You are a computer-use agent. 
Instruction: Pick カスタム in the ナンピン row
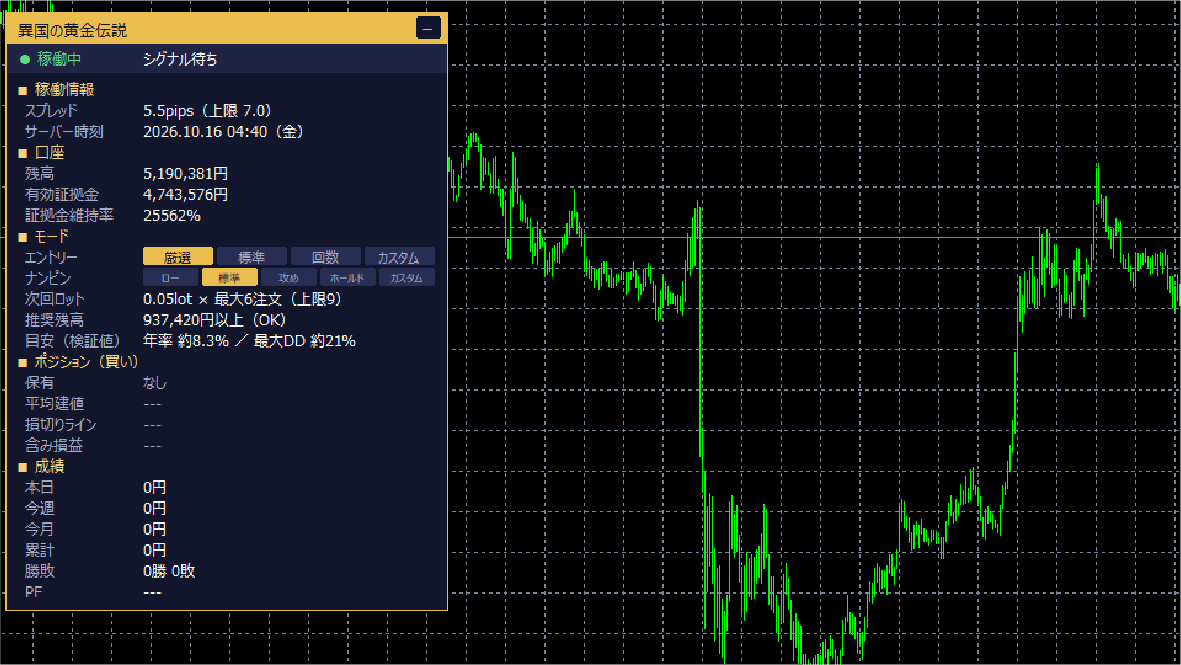coord(407,278)
